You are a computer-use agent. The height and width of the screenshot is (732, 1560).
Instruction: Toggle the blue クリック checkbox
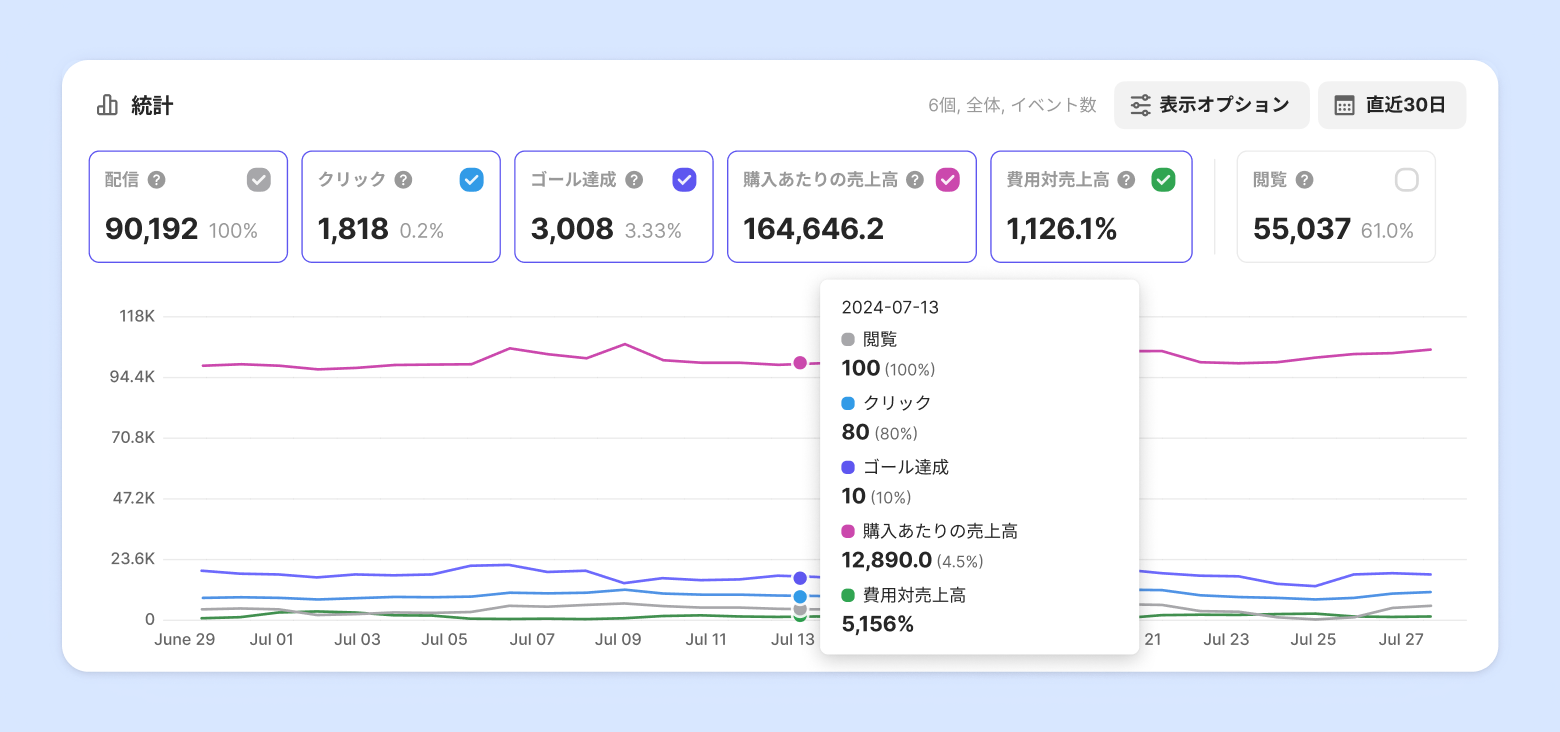(472, 180)
